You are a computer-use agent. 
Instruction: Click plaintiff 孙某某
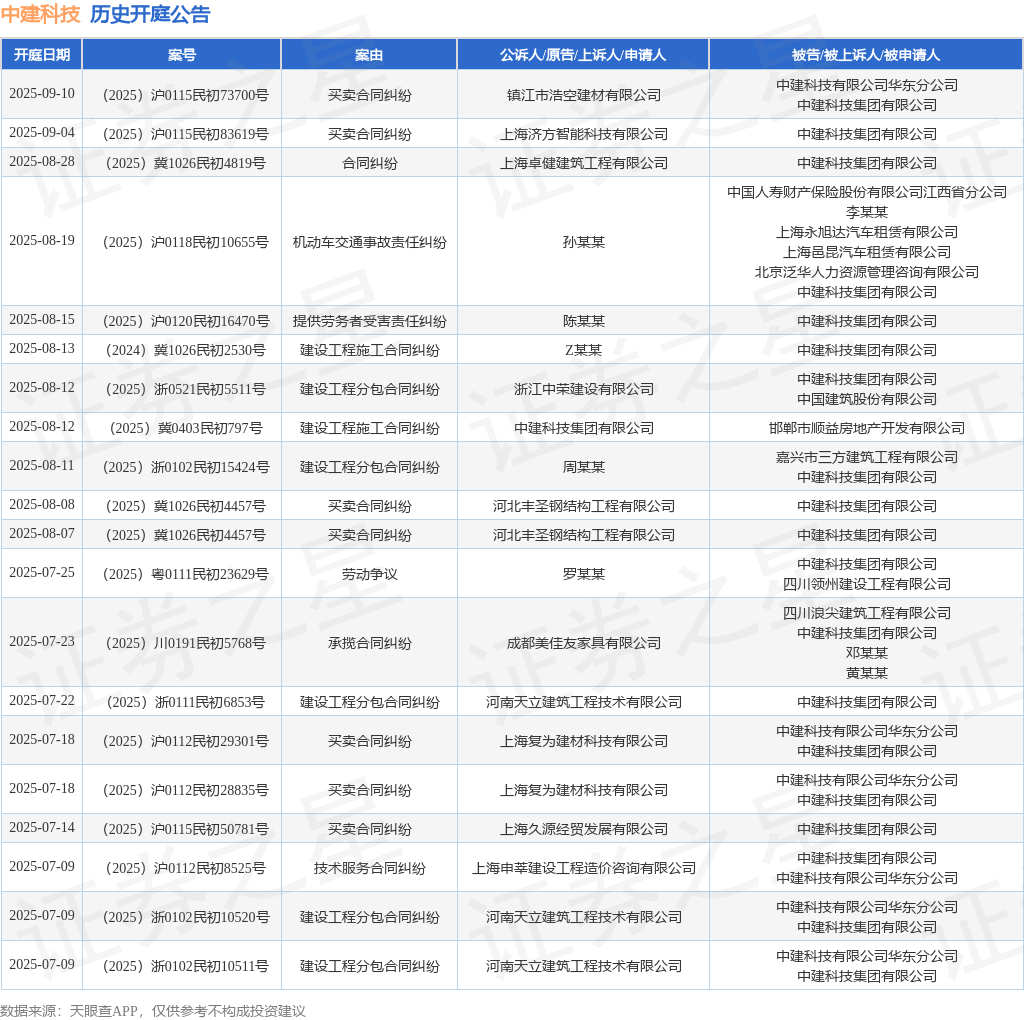tap(584, 242)
